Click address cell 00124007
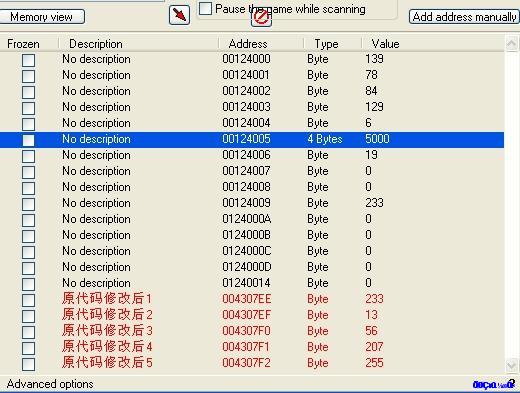This screenshot has width=520, height=393. pyautogui.click(x=246, y=171)
